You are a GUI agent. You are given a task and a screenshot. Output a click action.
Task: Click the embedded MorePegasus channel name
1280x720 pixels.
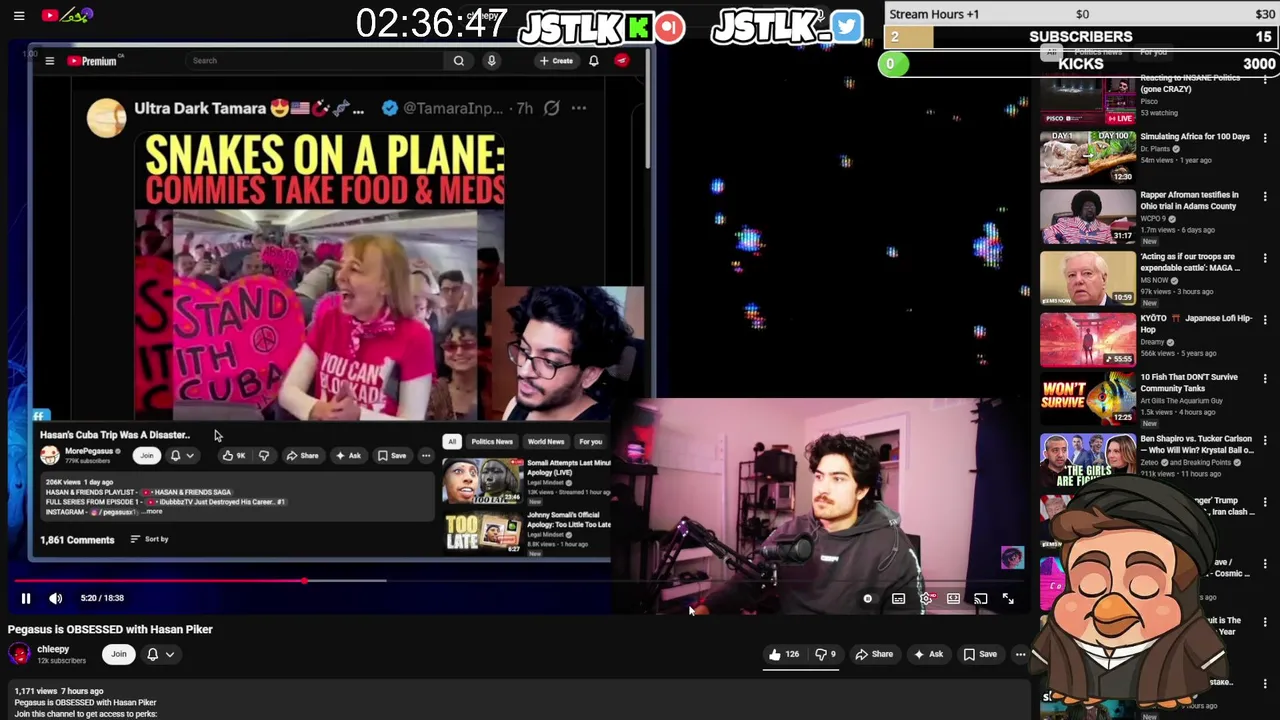tap(89, 451)
